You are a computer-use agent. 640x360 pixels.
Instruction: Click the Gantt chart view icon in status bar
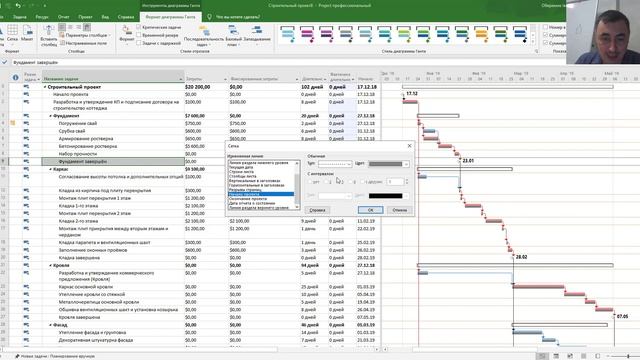[542, 356]
